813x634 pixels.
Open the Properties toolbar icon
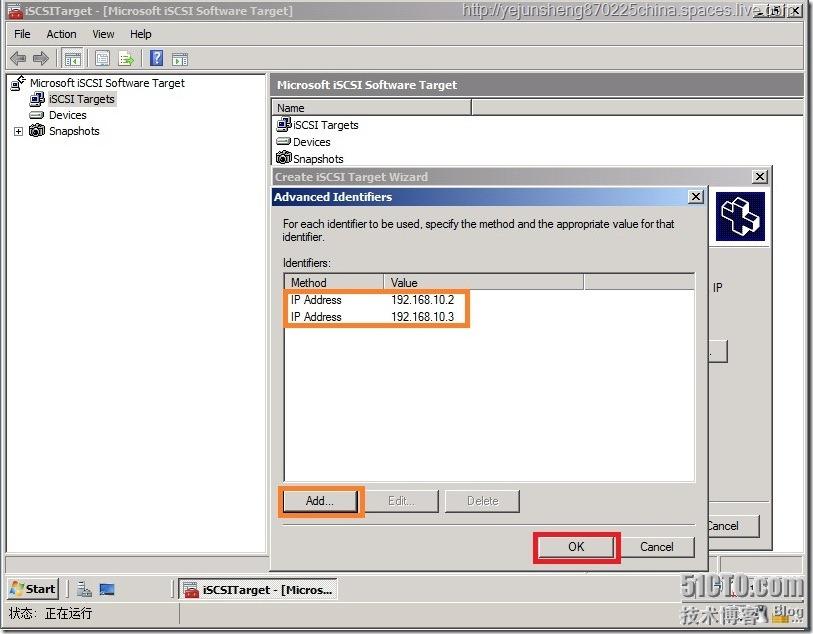(102, 59)
